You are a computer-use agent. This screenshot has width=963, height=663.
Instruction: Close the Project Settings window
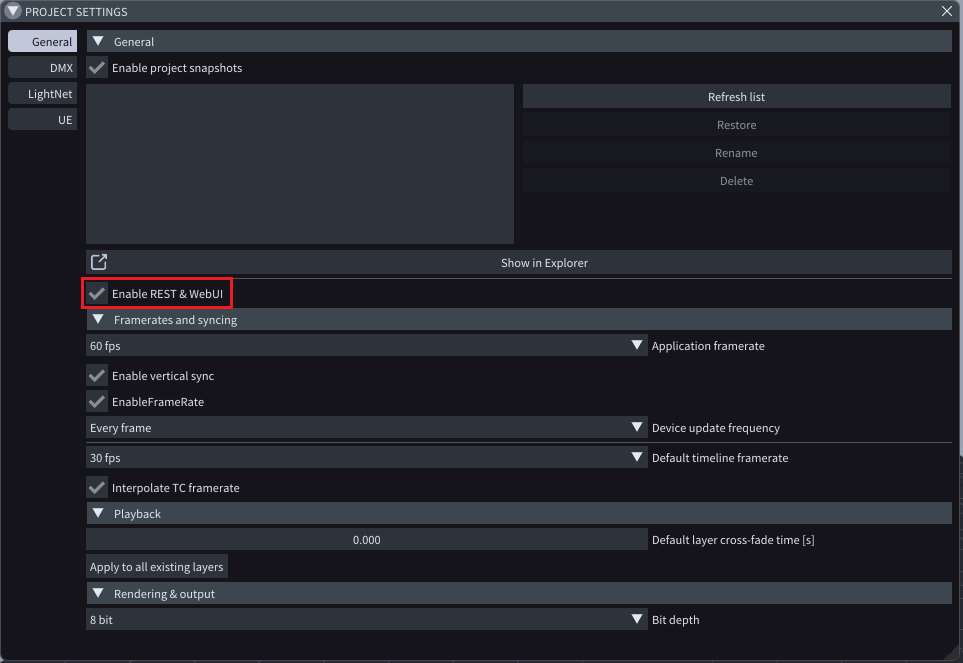[x=947, y=11]
